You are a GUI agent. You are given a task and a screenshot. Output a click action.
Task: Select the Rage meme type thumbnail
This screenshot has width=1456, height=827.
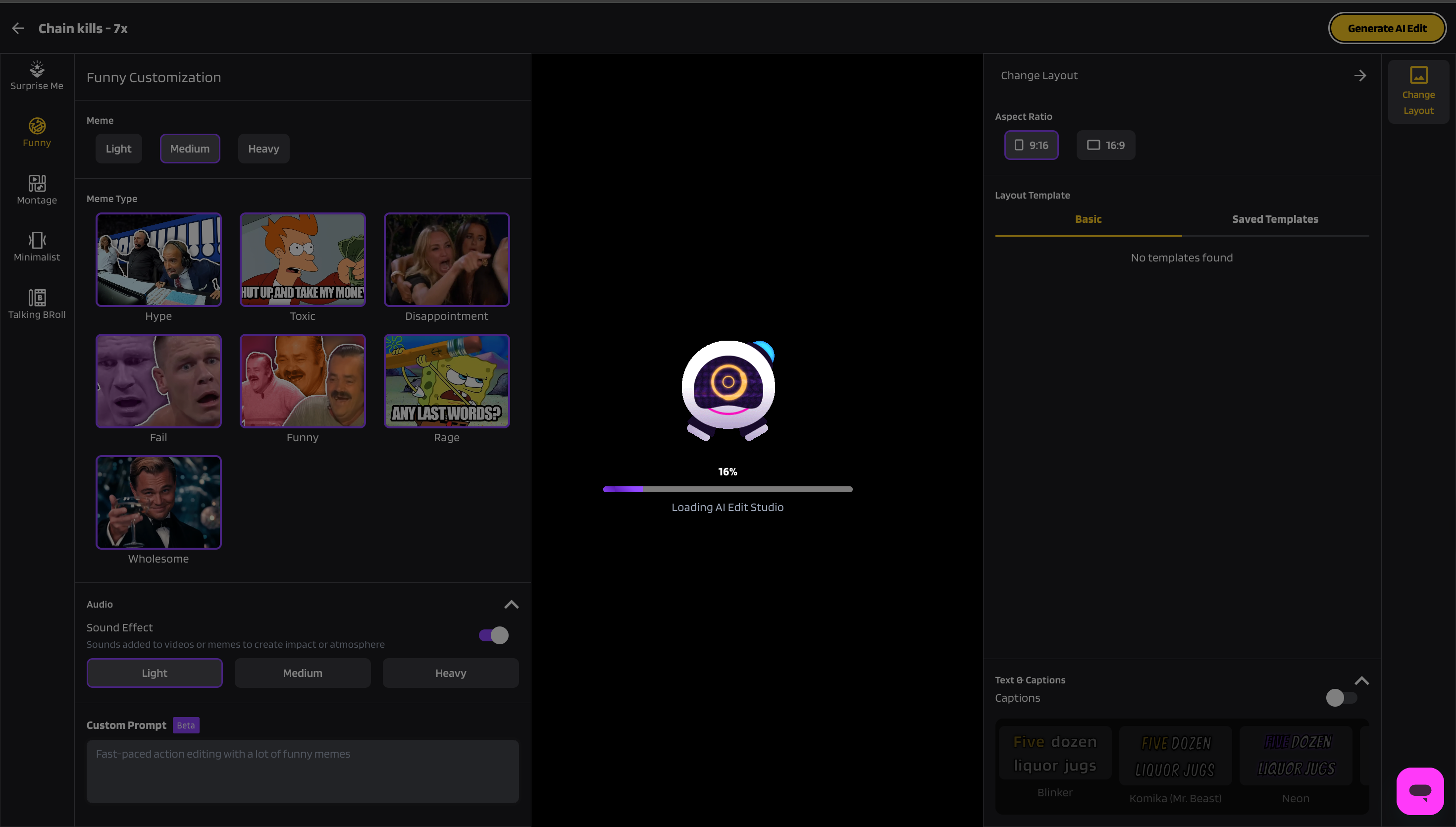447,381
